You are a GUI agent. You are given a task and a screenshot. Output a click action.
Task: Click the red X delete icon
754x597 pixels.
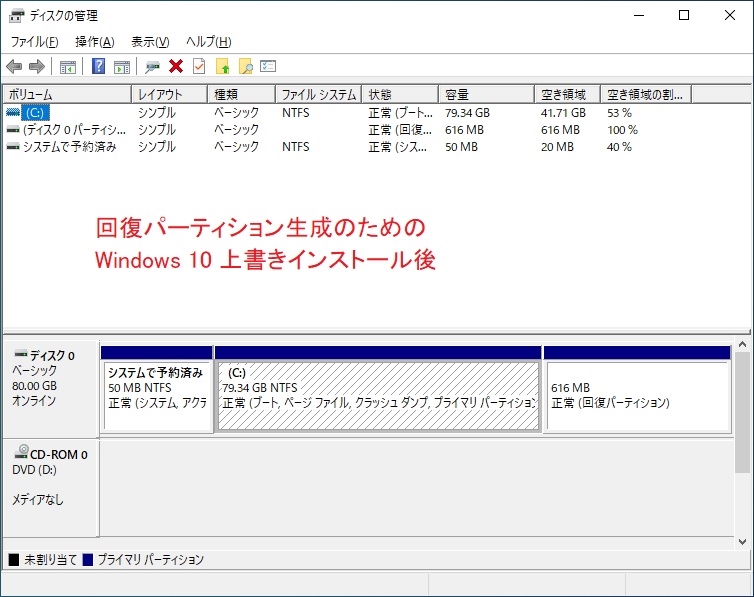(176, 66)
